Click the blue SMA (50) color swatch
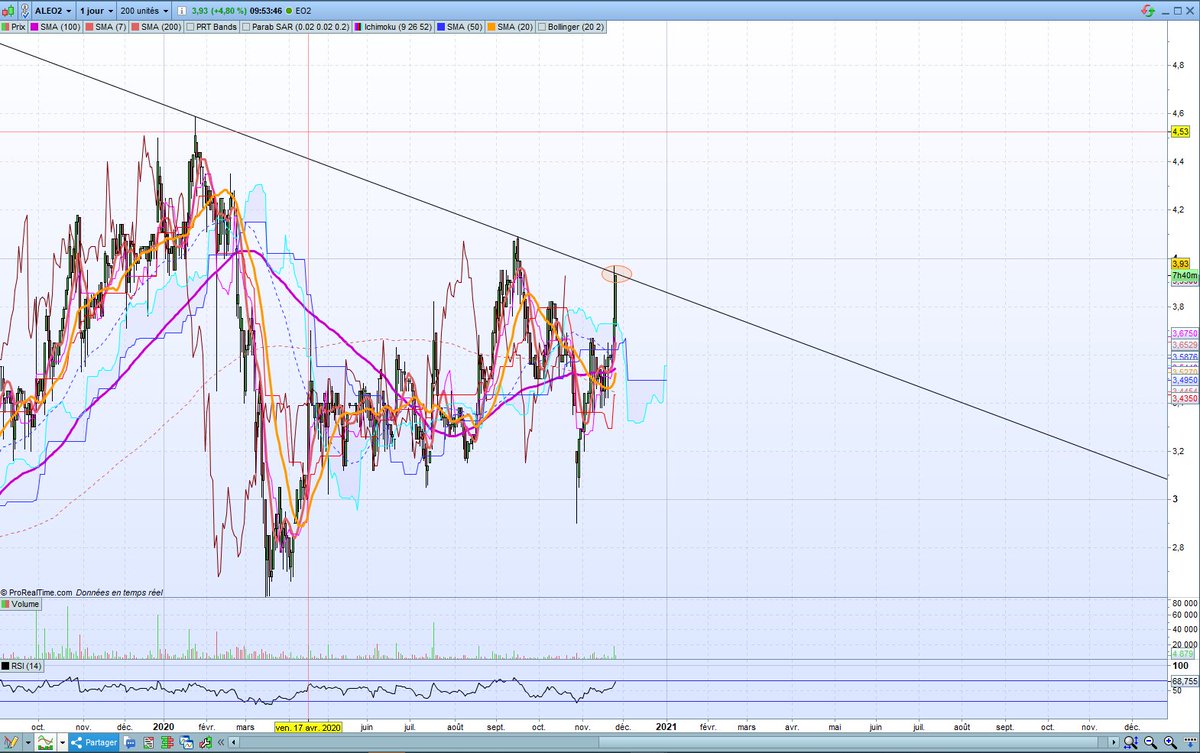 click(x=441, y=27)
